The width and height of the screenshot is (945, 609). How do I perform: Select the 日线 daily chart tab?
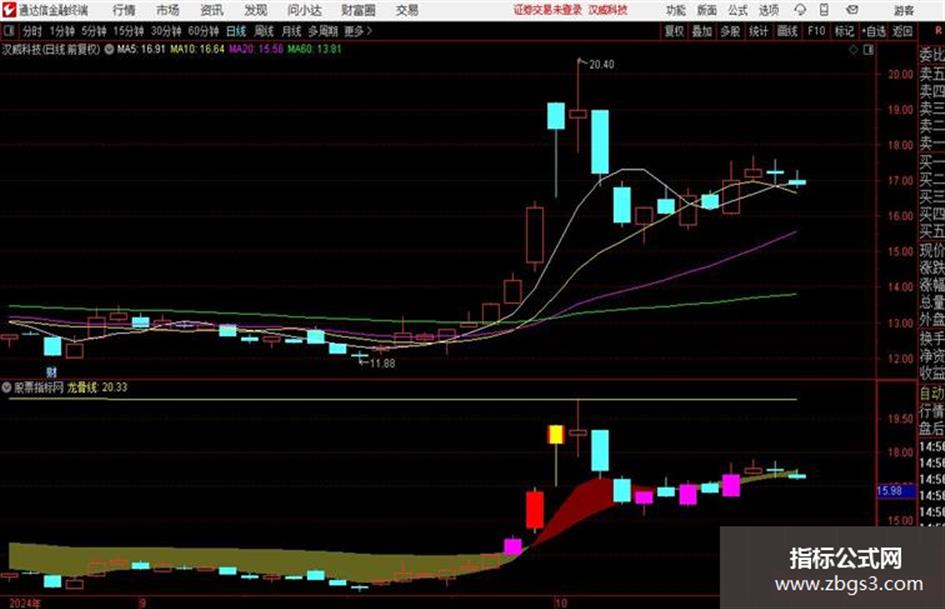236,31
